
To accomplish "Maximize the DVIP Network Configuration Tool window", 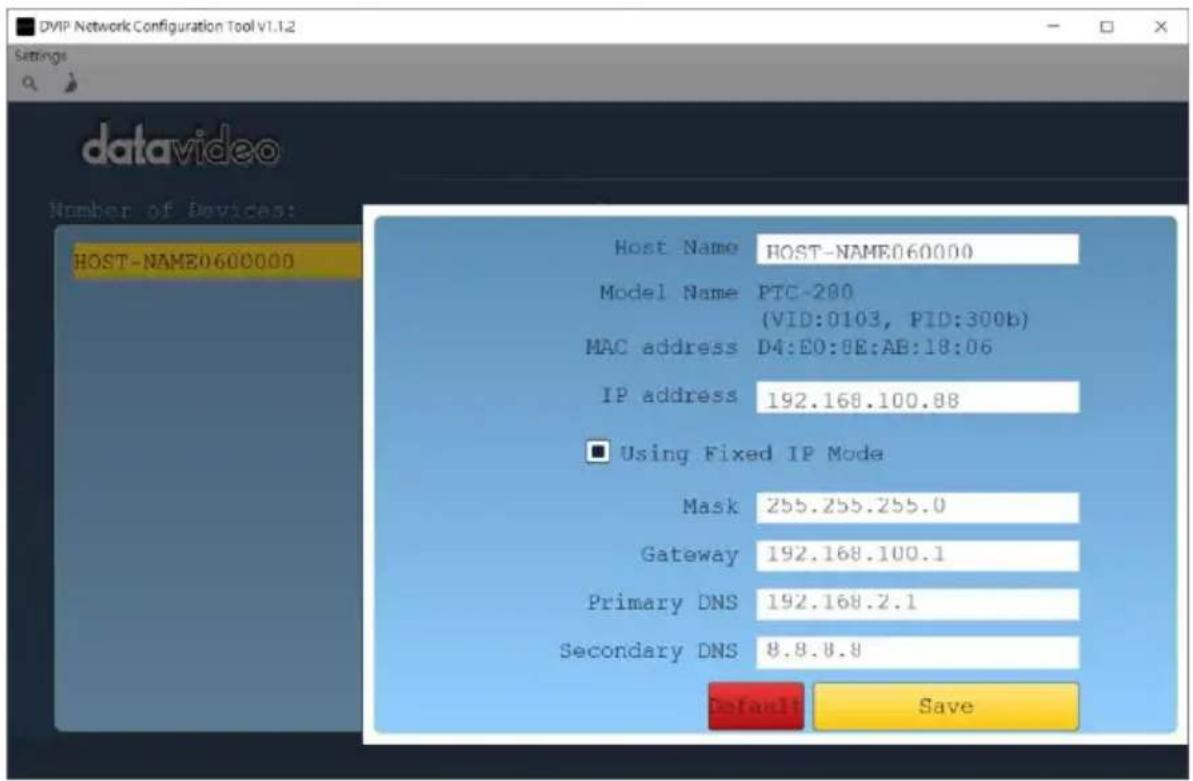I will click(1106, 27).
